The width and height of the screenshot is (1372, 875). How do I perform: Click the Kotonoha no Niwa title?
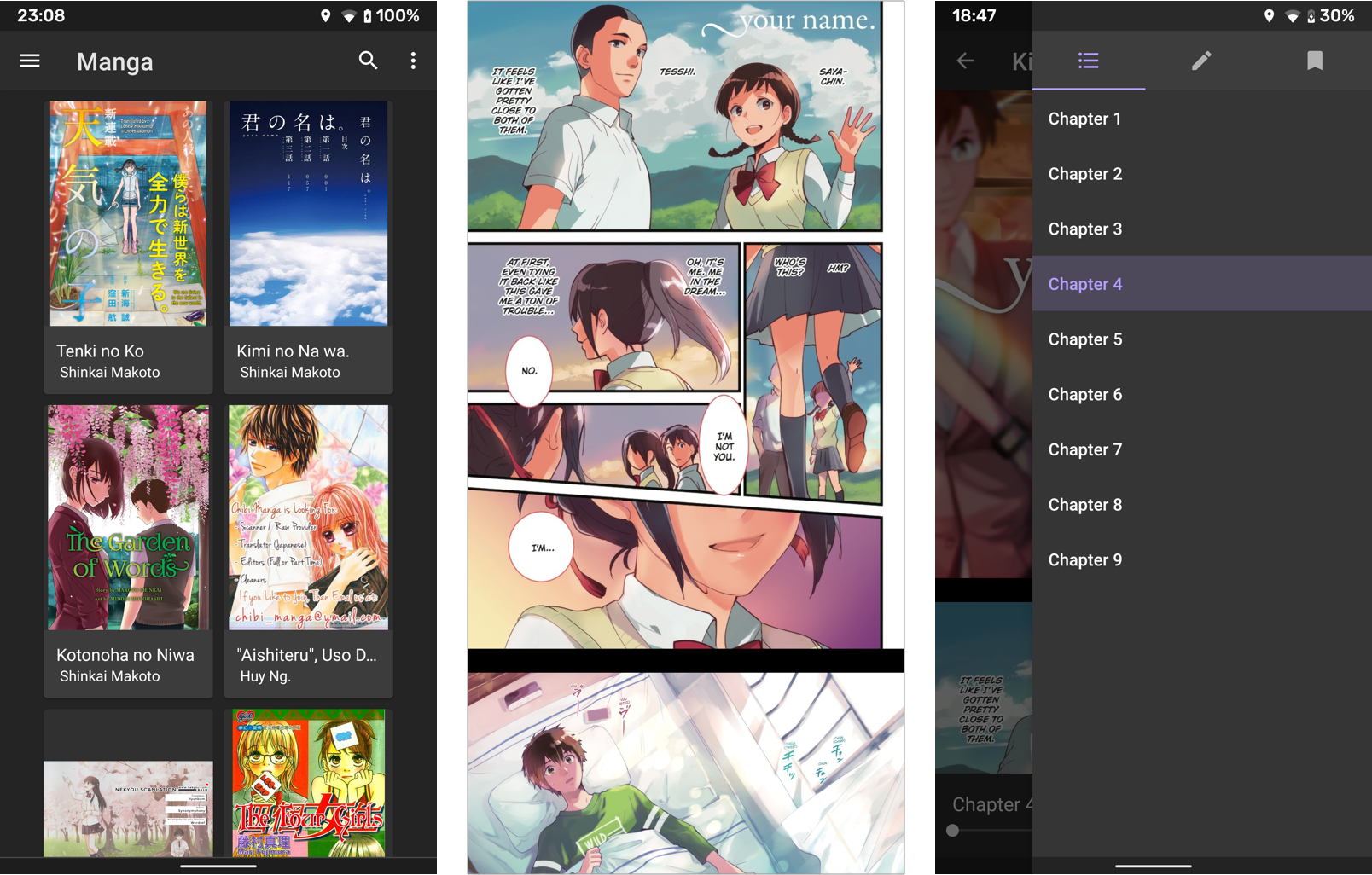coord(125,655)
